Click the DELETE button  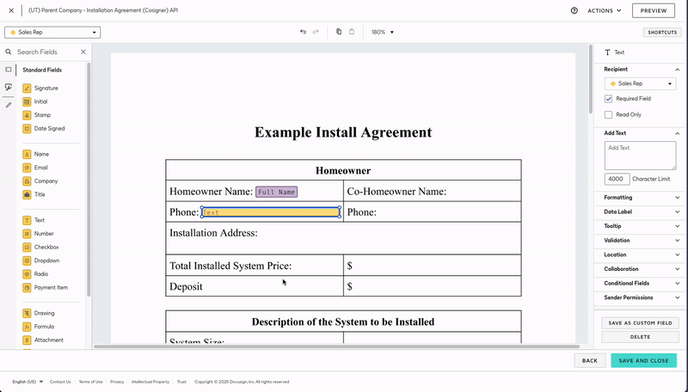click(x=640, y=337)
